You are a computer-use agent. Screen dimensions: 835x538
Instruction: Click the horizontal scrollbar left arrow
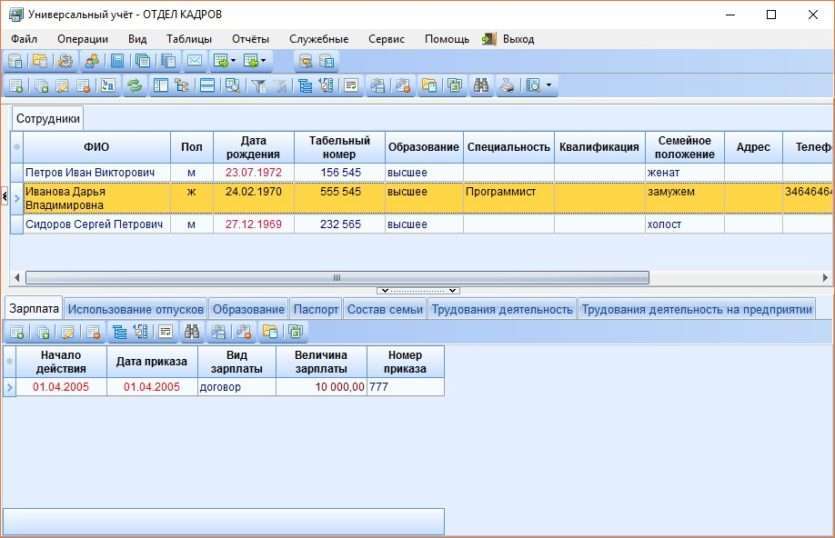[x=17, y=278]
